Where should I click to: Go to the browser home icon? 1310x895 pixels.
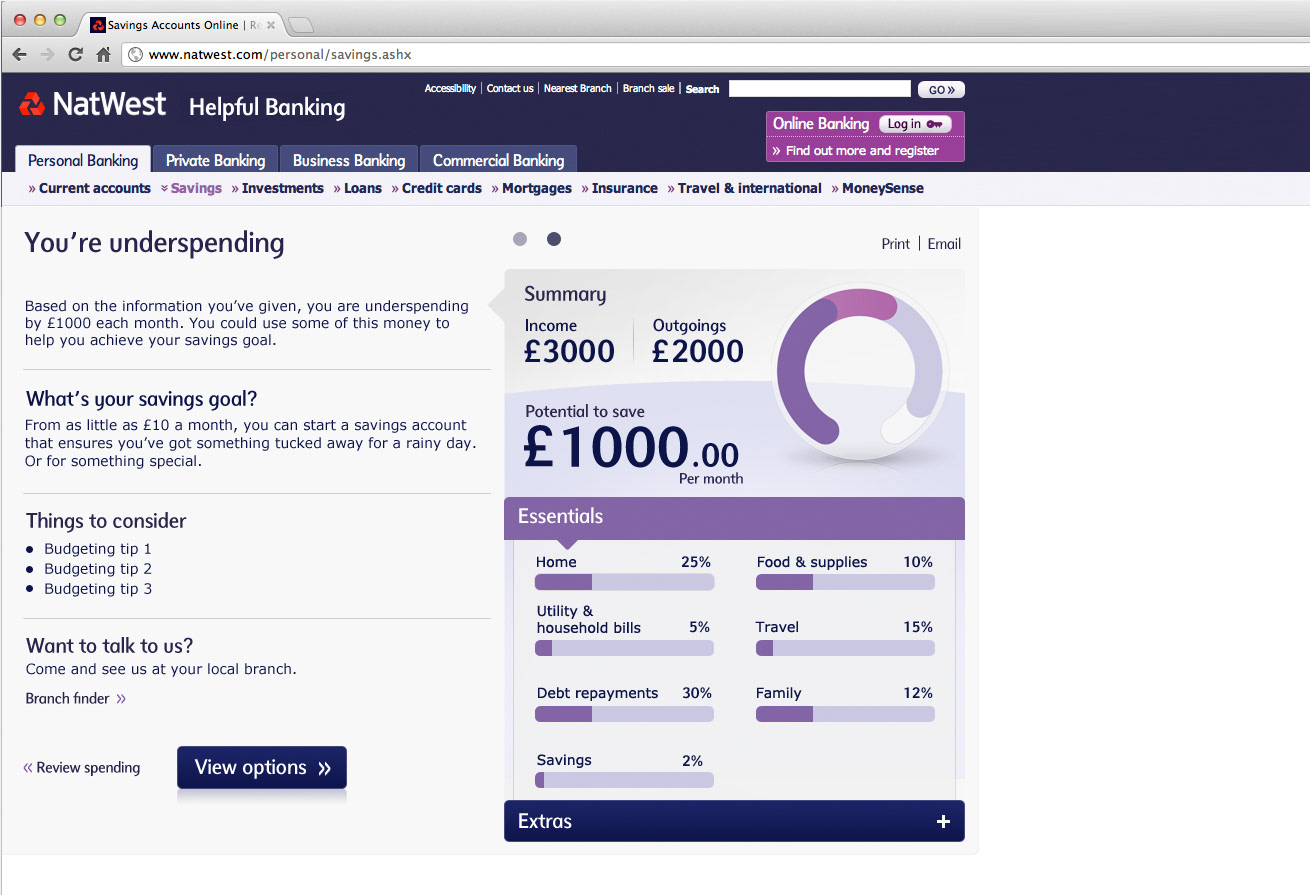tap(103, 55)
